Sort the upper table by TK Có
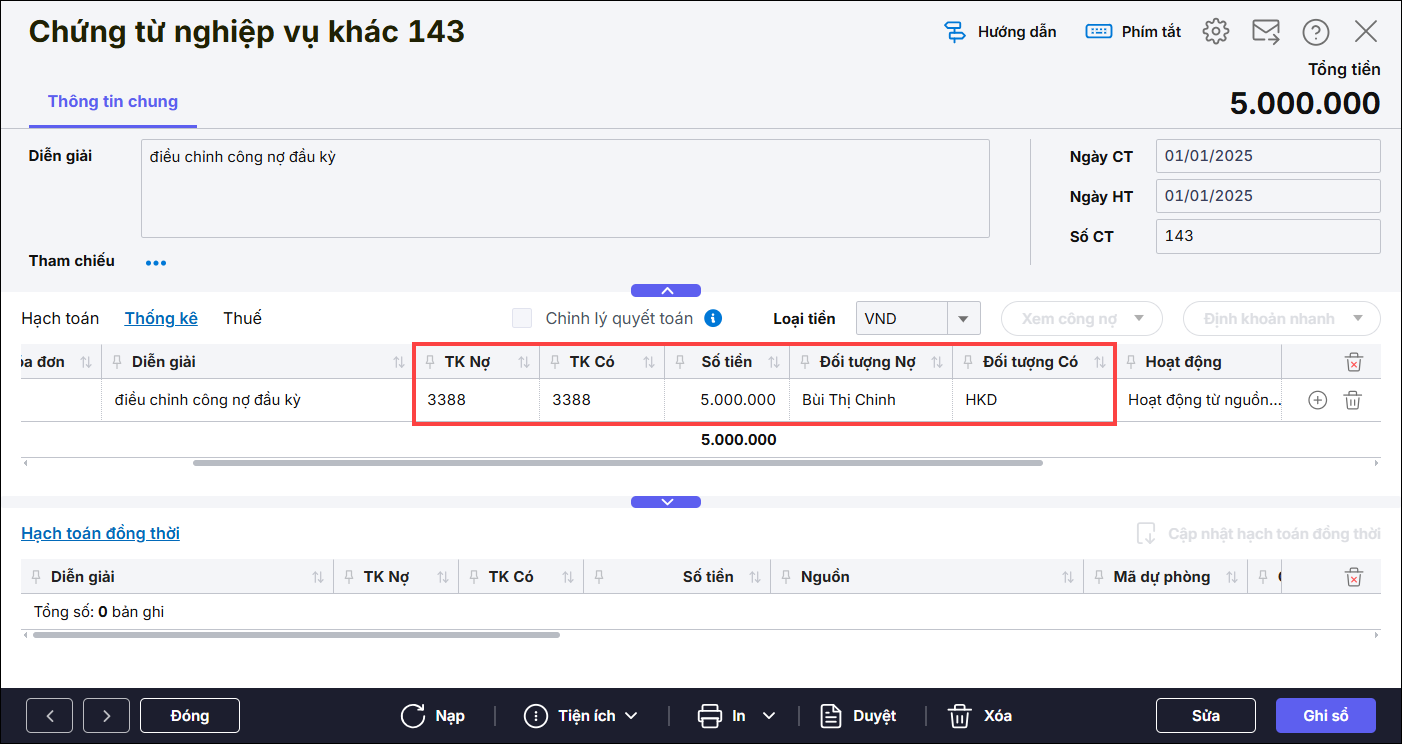Viewport: 1402px width, 744px height. point(649,362)
